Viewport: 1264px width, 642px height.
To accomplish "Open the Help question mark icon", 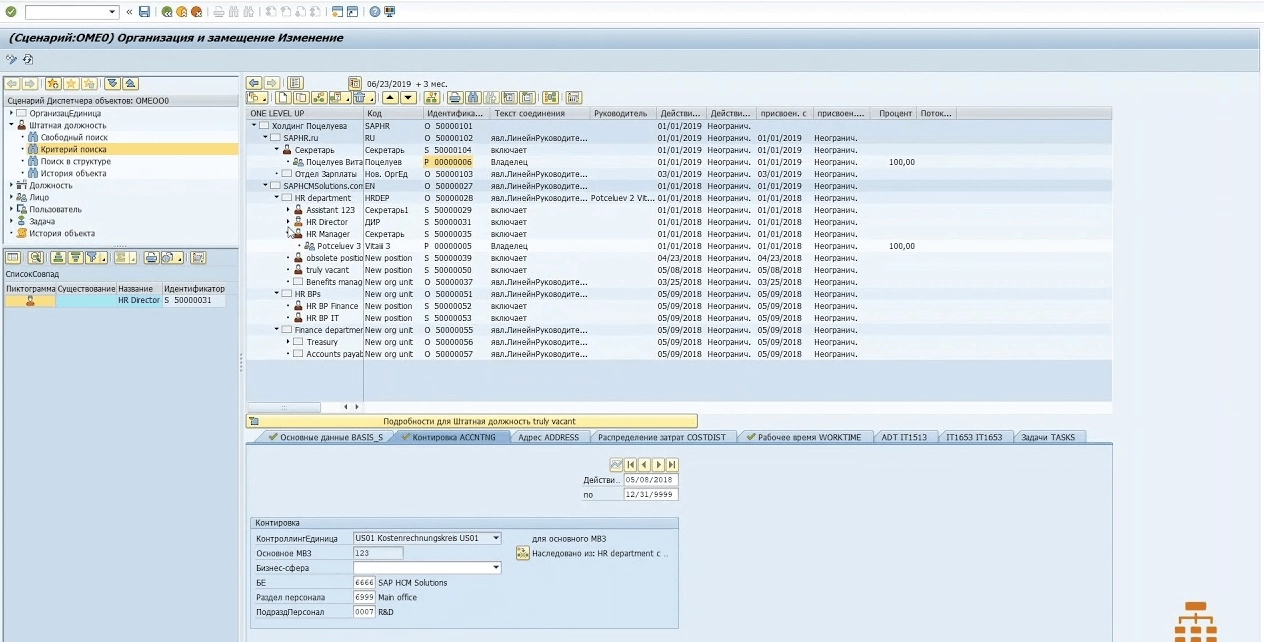I will click(375, 12).
